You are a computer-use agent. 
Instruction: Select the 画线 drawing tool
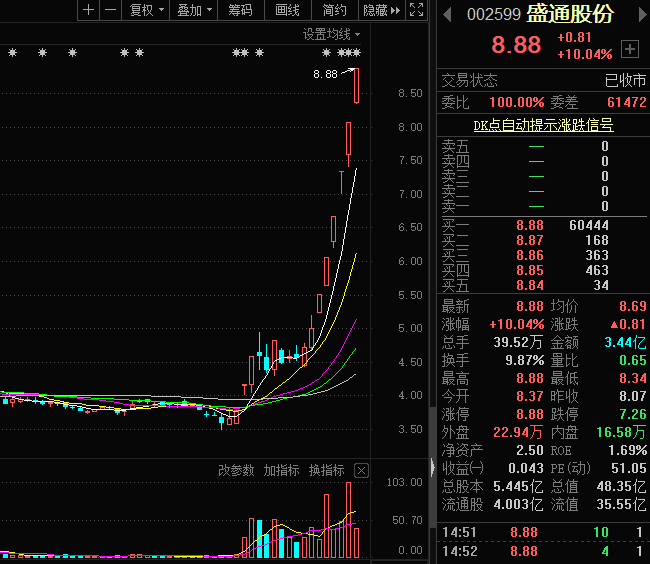(x=288, y=10)
